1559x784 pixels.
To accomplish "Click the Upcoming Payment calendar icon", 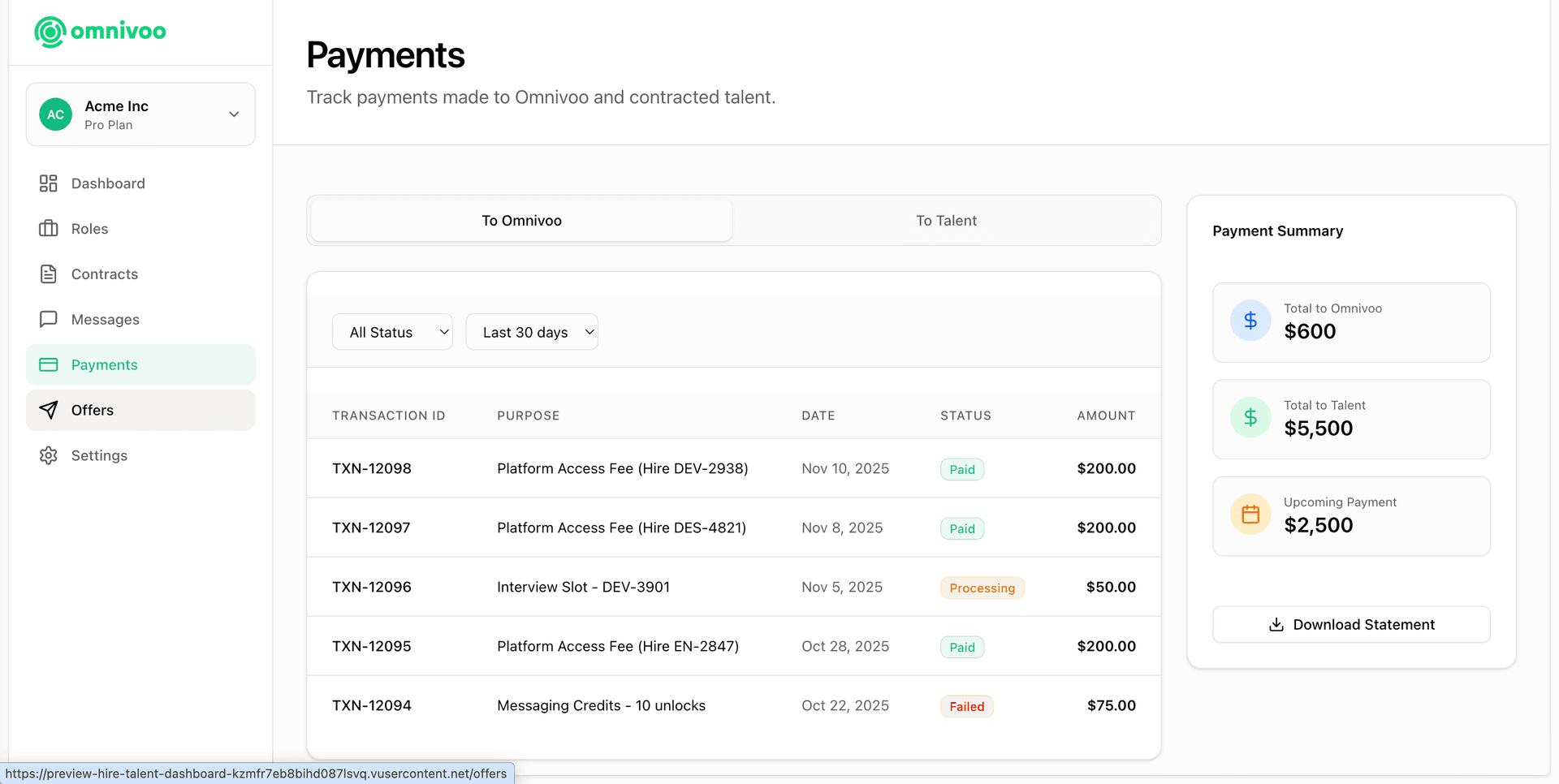I will [1250, 514].
